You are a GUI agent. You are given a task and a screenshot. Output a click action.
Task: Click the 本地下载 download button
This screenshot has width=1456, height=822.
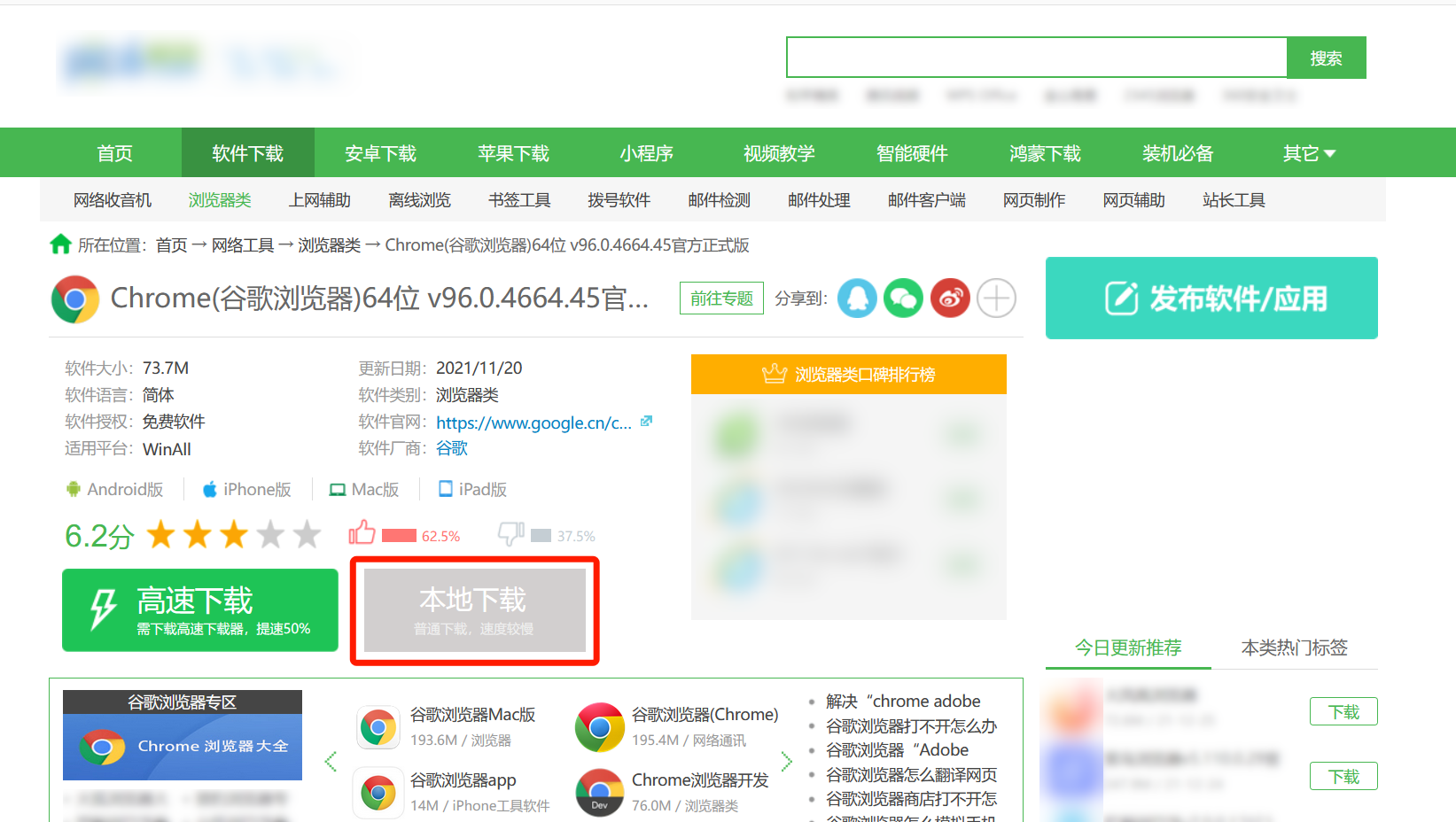click(x=473, y=609)
